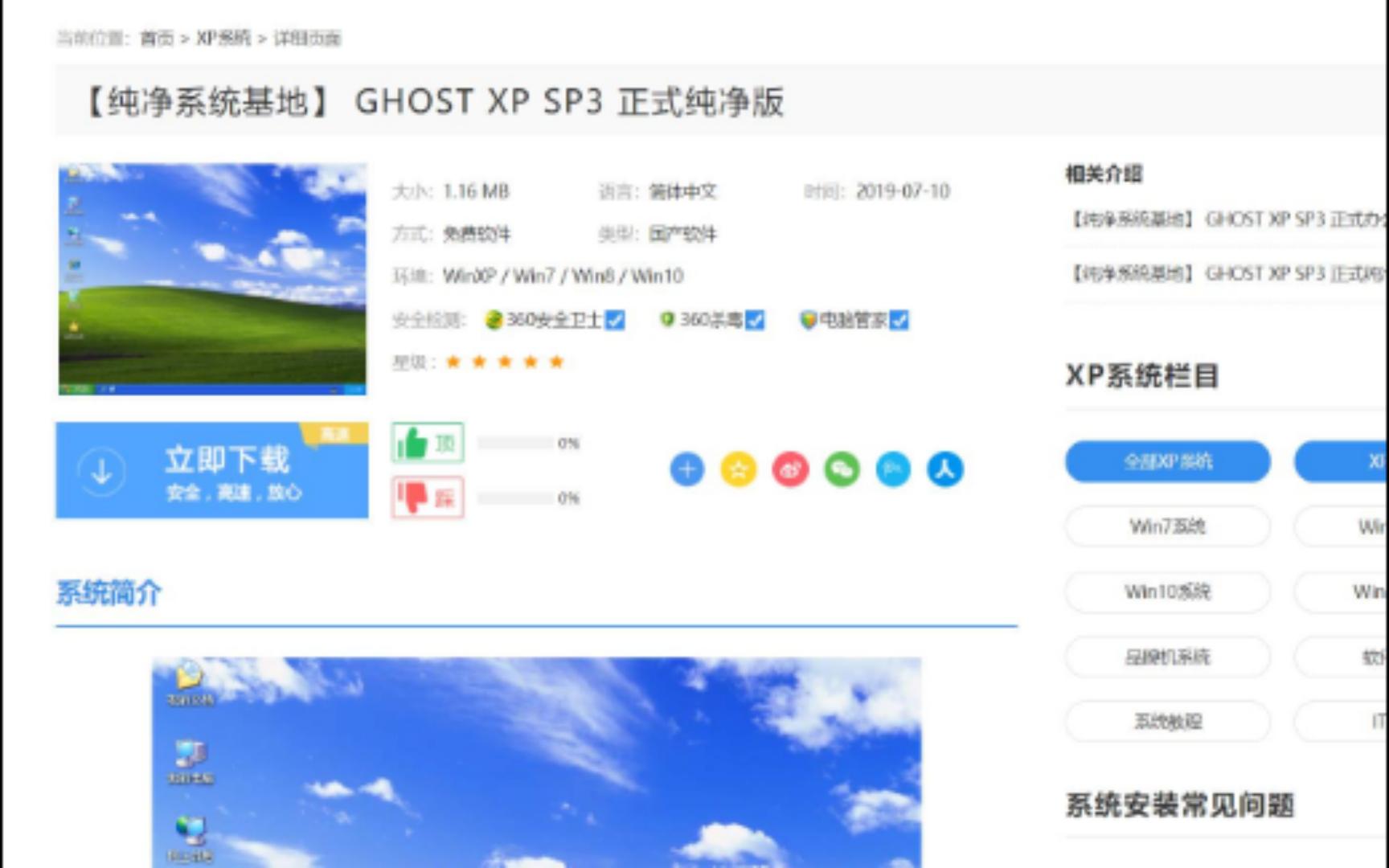The width and height of the screenshot is (1389, 868).
Task: Click the blue plus share icon
Action: click(686, 469)
